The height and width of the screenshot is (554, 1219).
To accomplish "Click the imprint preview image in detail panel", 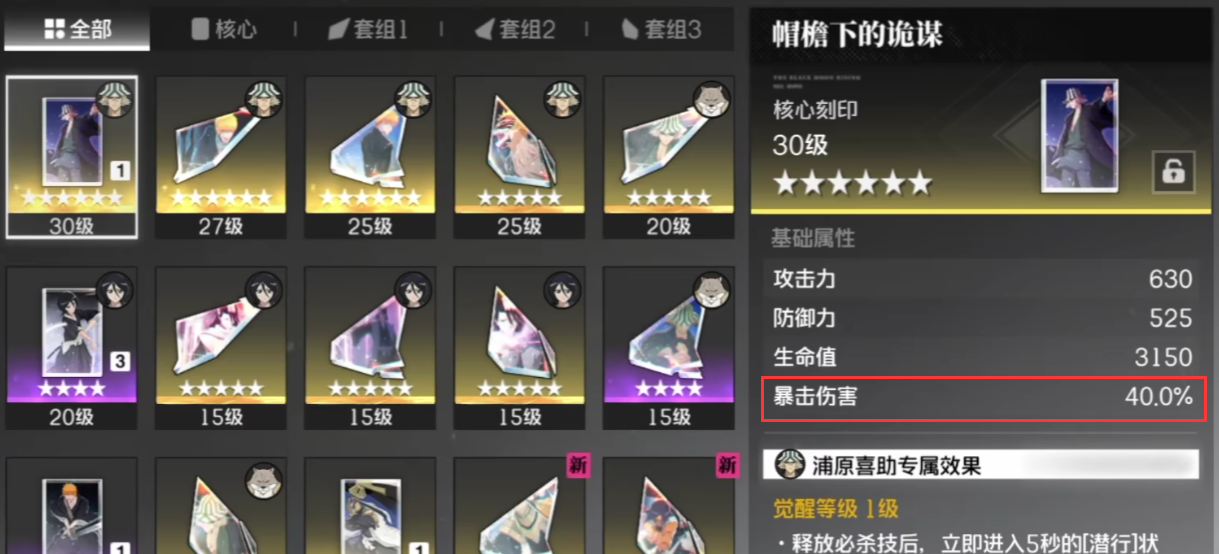I will click(x=1079, y=135).
